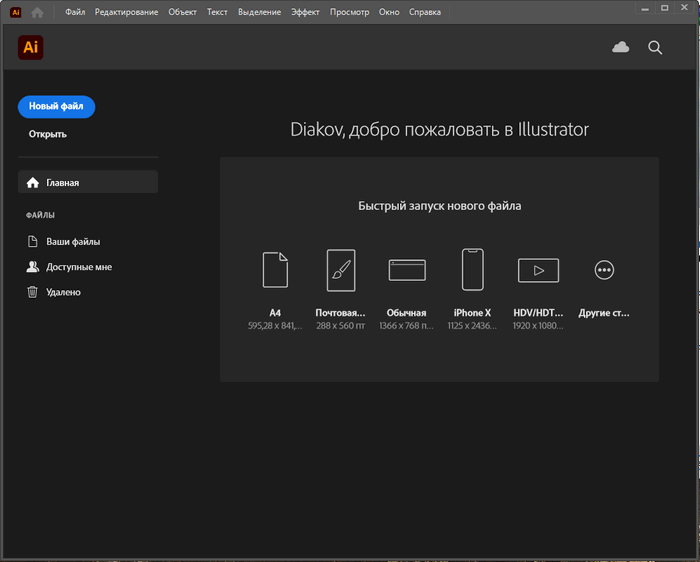Minimize the Illustrator window
The width and height of the screenshot is (700, 562).
[645, 8]
